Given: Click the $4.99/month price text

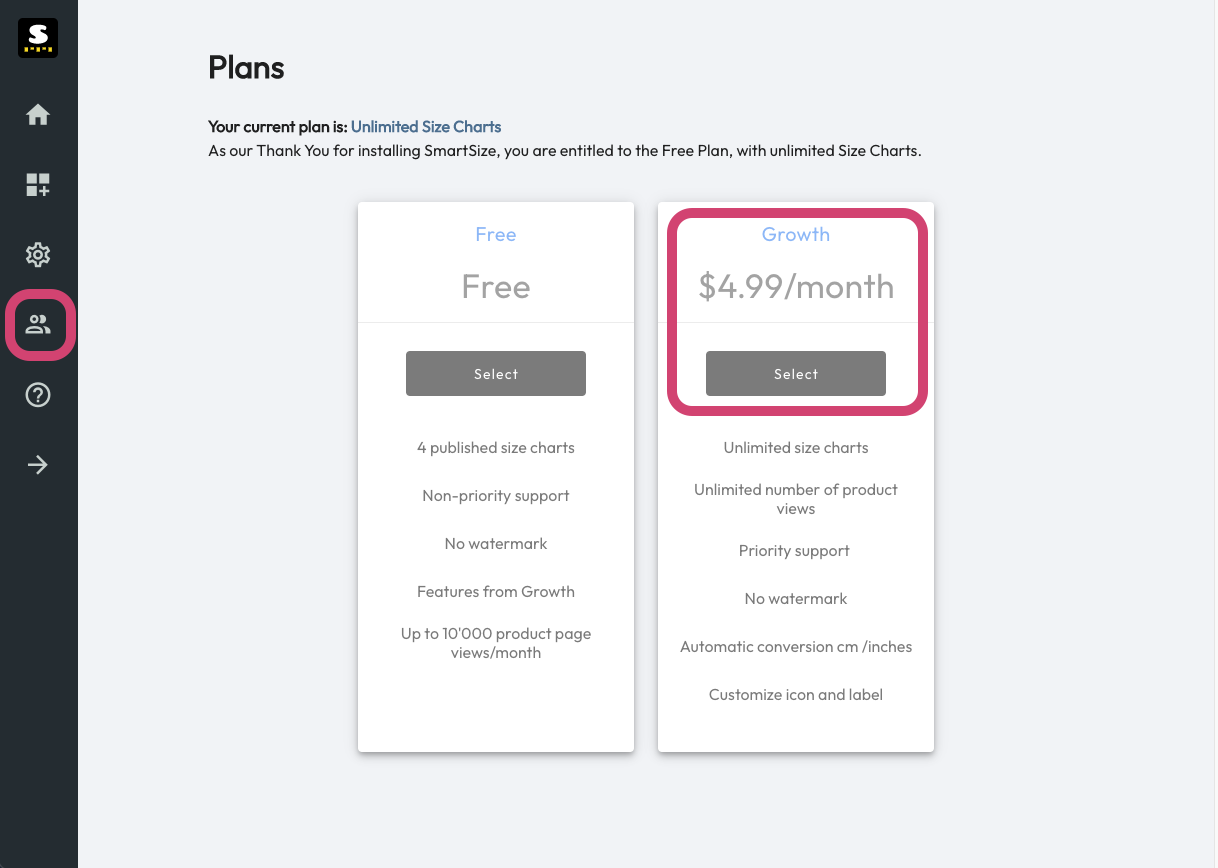Looking at the screenshot, I should click(796, 287).
